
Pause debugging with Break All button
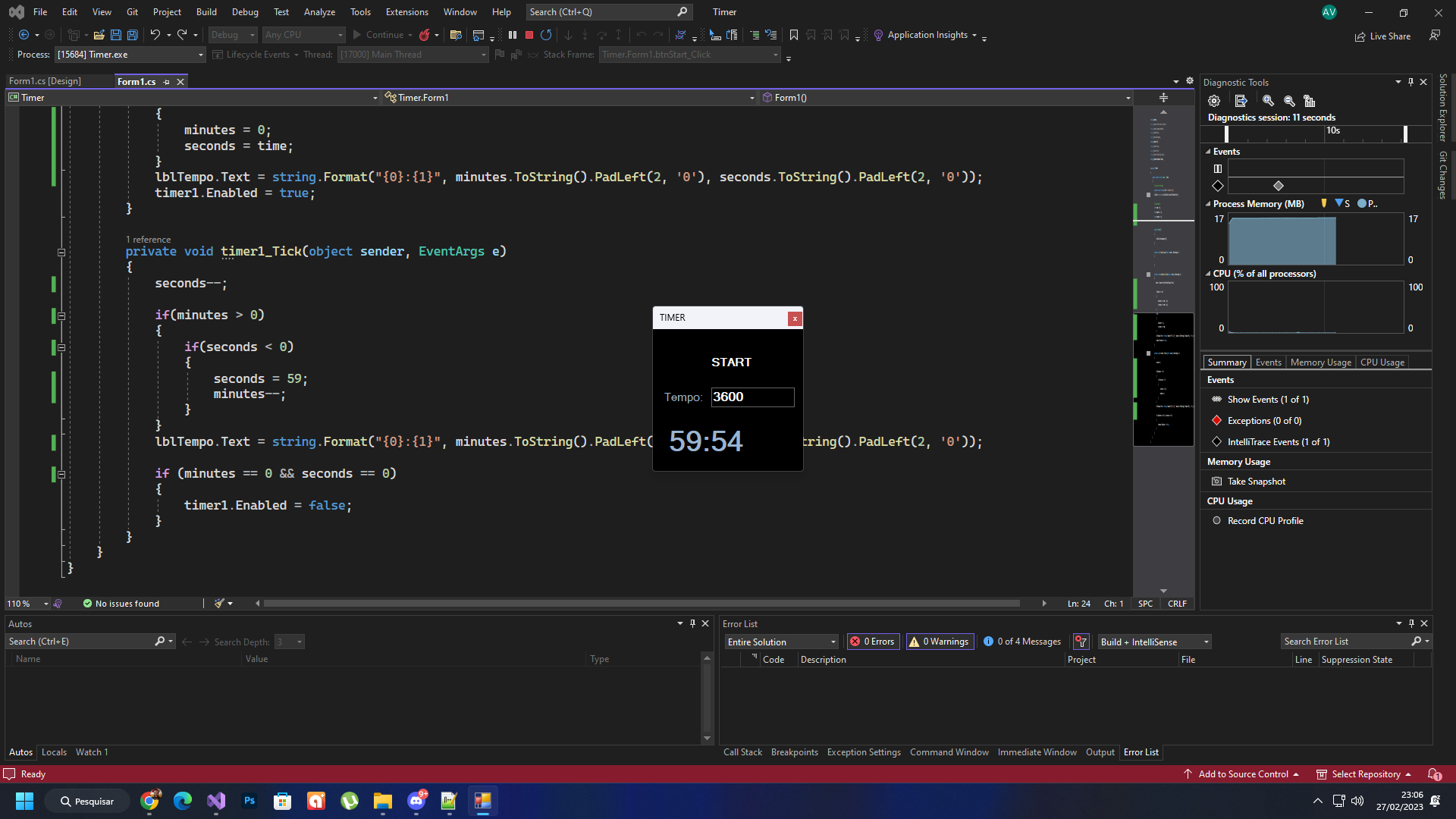pos(513,35)
